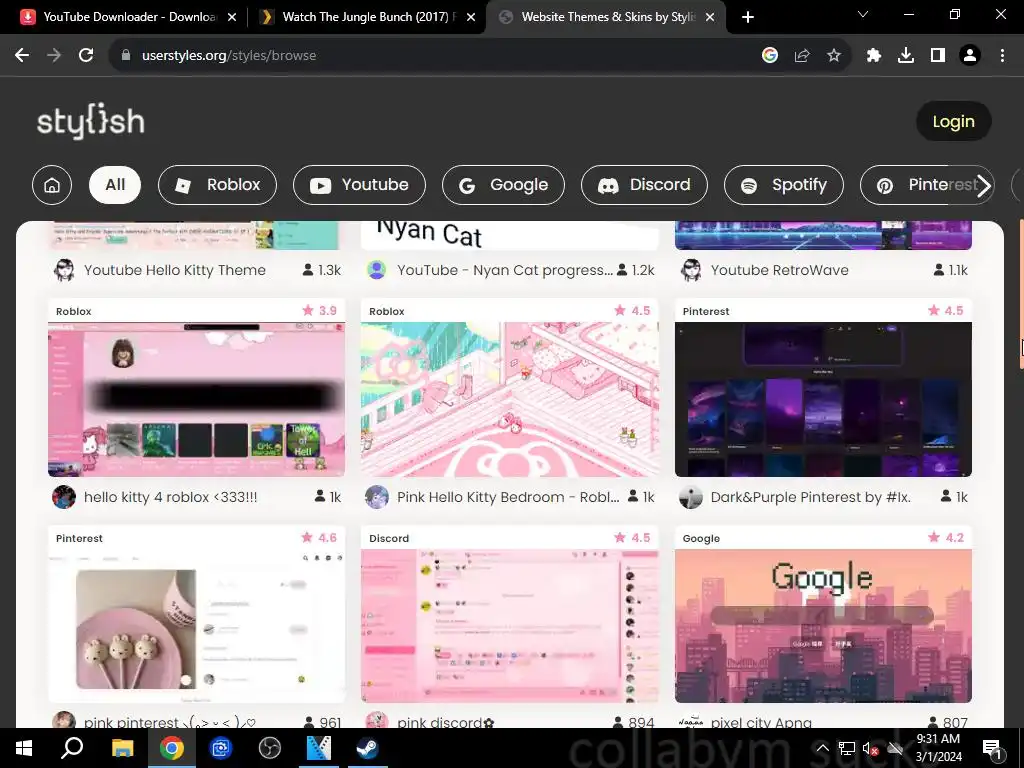This screenshot has width=1024, height=768.
Task: Toggle Chrome side panel
Action: click(x=938, y=56)
